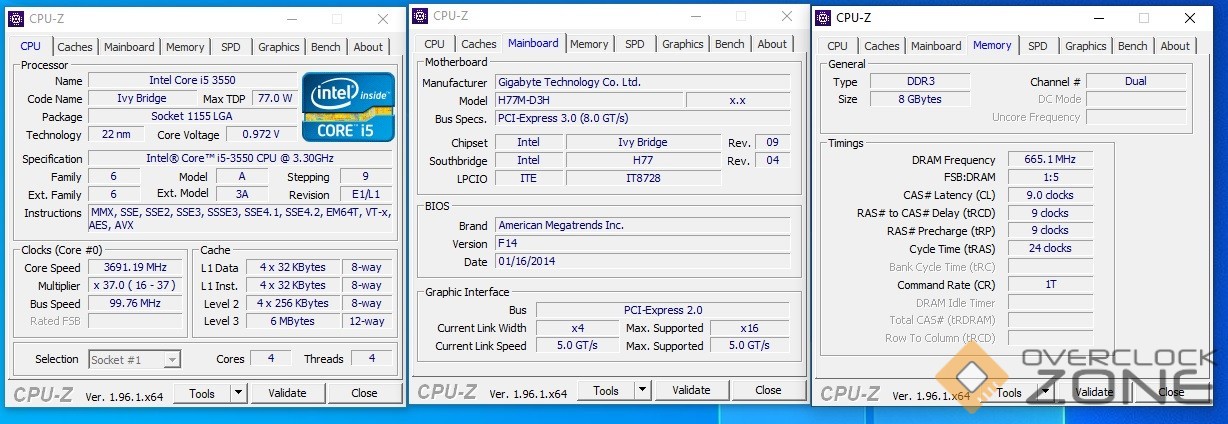Screen dimensions: 1228x424
Task: Click the Bus Speed value 99.76 MHz
Action: (136, 304)
